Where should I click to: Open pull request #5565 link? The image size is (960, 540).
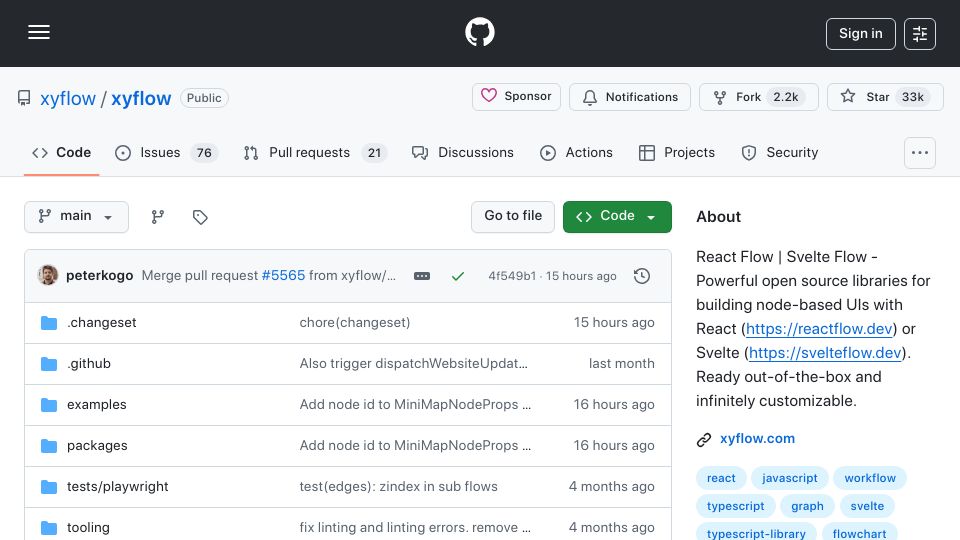283,276
